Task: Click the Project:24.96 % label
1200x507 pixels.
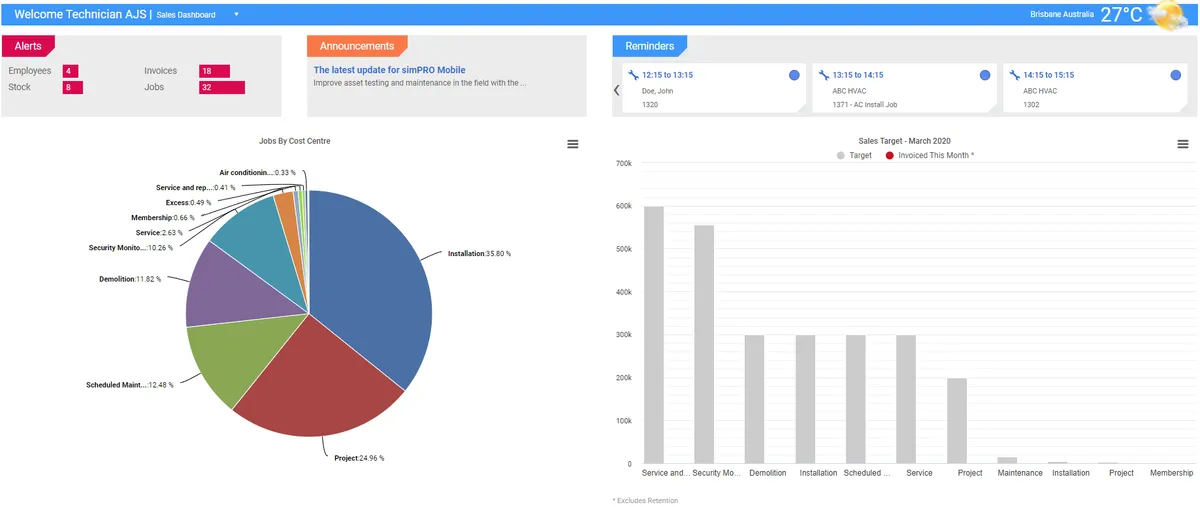Action: coord(358,458)
